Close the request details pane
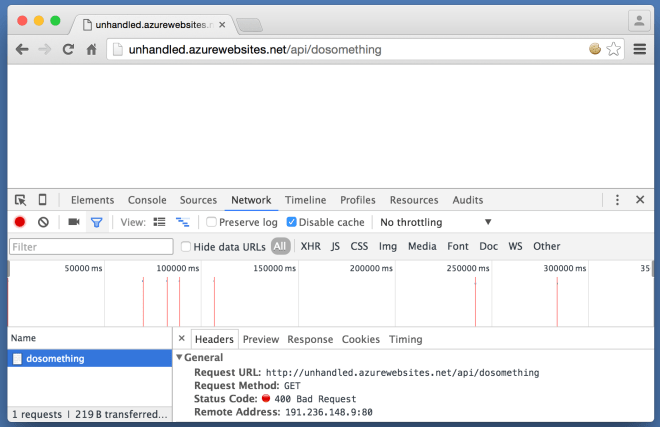Screen dimensions: 660x427 point(182,338)
